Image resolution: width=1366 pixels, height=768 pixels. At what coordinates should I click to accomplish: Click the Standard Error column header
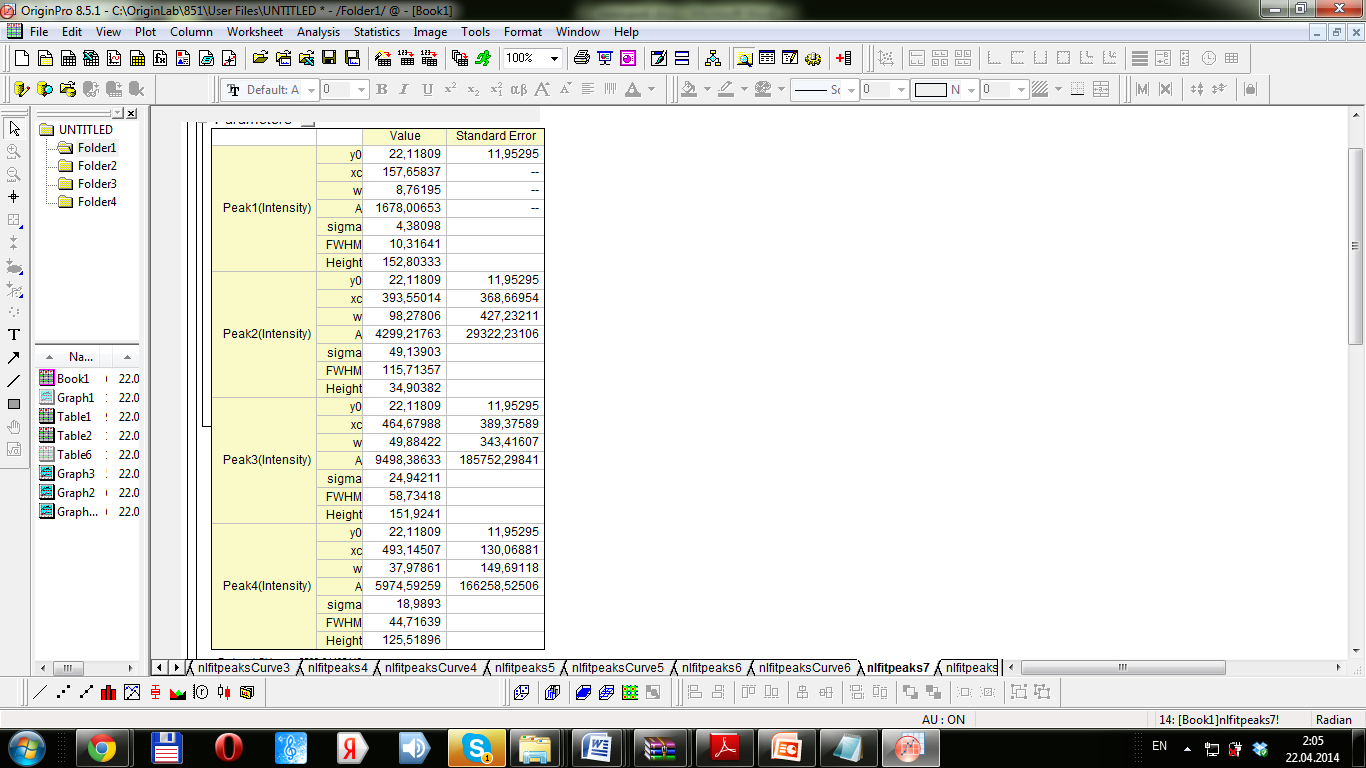pyautogui.click(x=495, y=136)
